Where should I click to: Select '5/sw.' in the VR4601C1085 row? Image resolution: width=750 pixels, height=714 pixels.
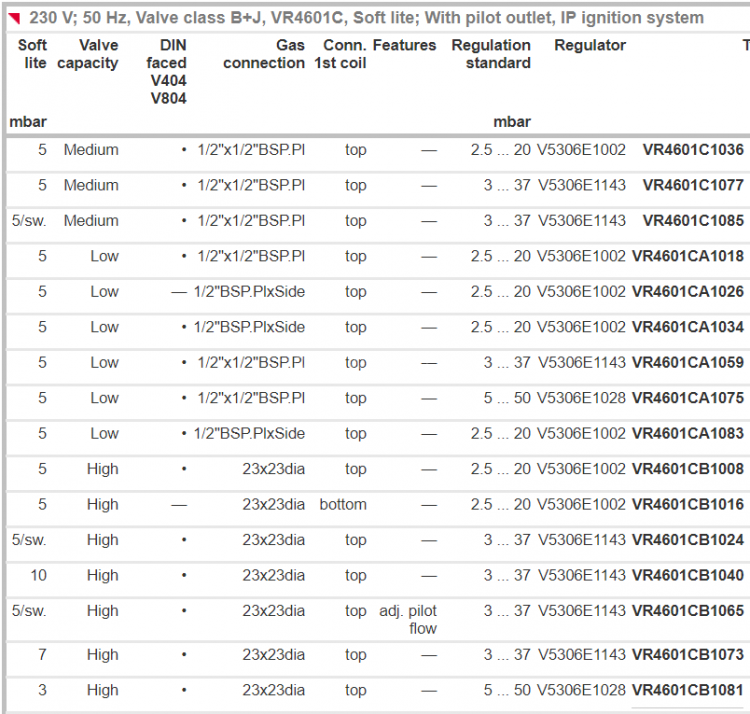[29, 220]
